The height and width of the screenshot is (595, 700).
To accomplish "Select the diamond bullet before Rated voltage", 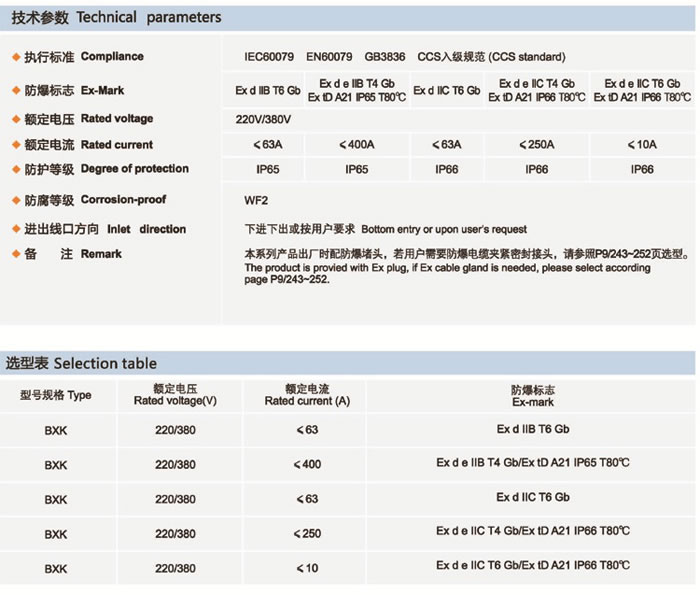I will pos(13,119).
